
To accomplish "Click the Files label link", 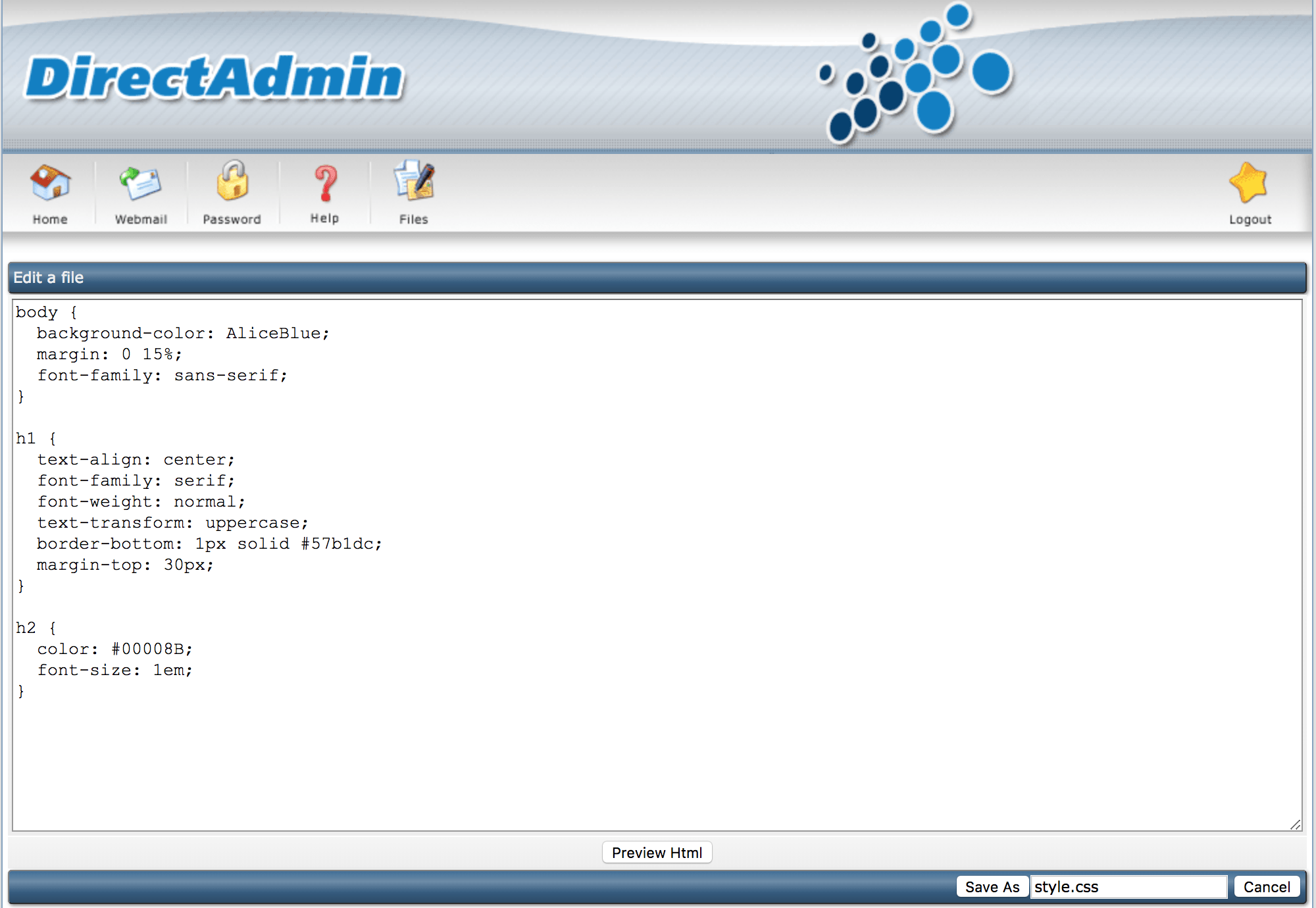I will pyautogui.click(x=413, y=219).
